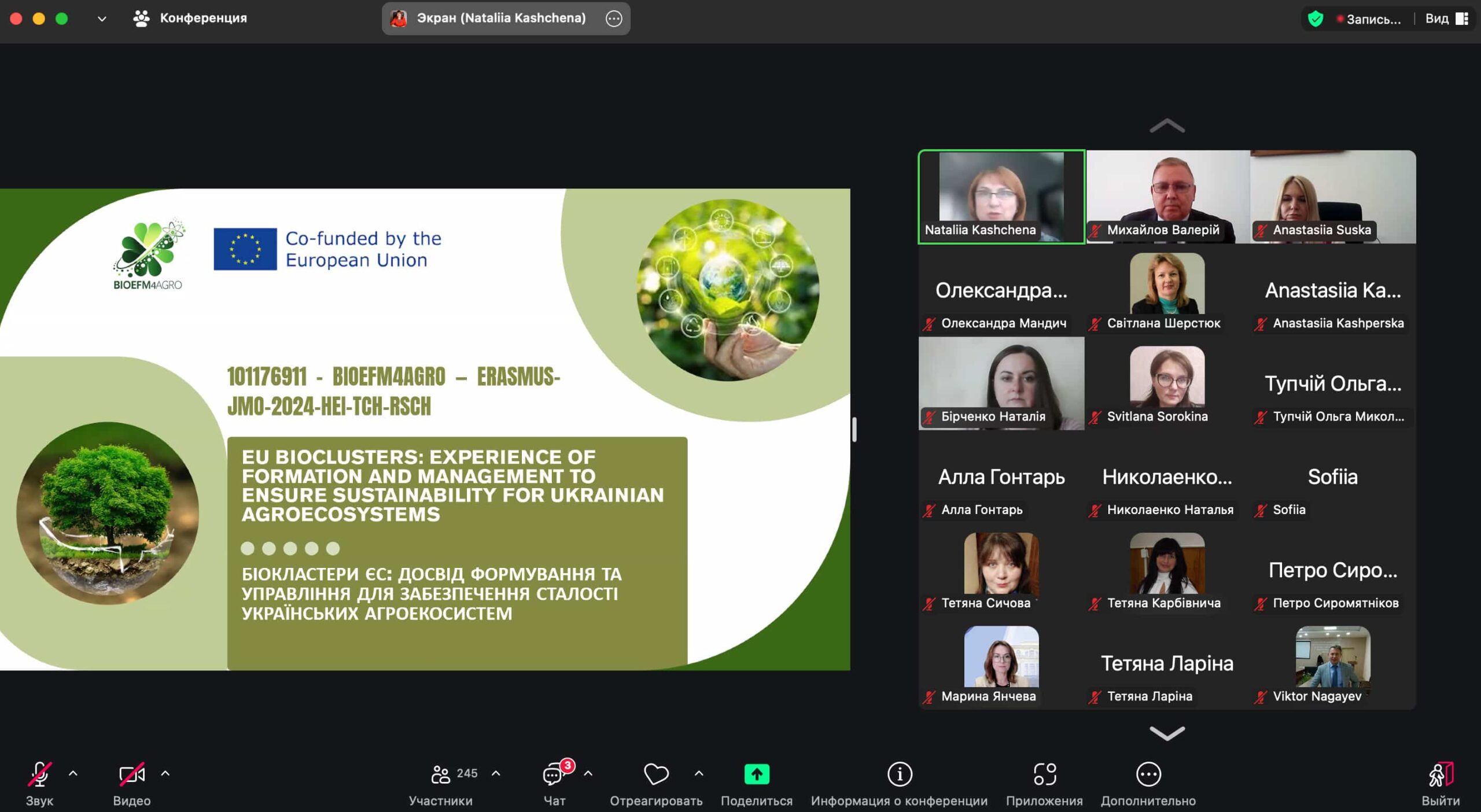Click the Запись recording indicator
1481x812 pixels.
click(x=1369, y=19)
